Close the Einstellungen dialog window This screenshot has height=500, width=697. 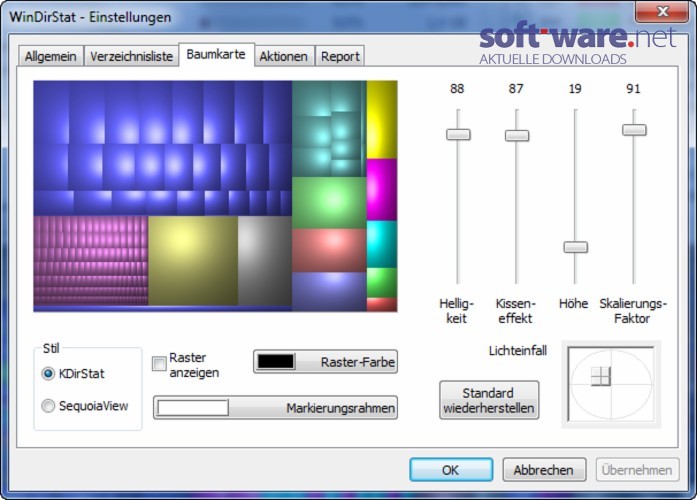[x=662, y=11]
